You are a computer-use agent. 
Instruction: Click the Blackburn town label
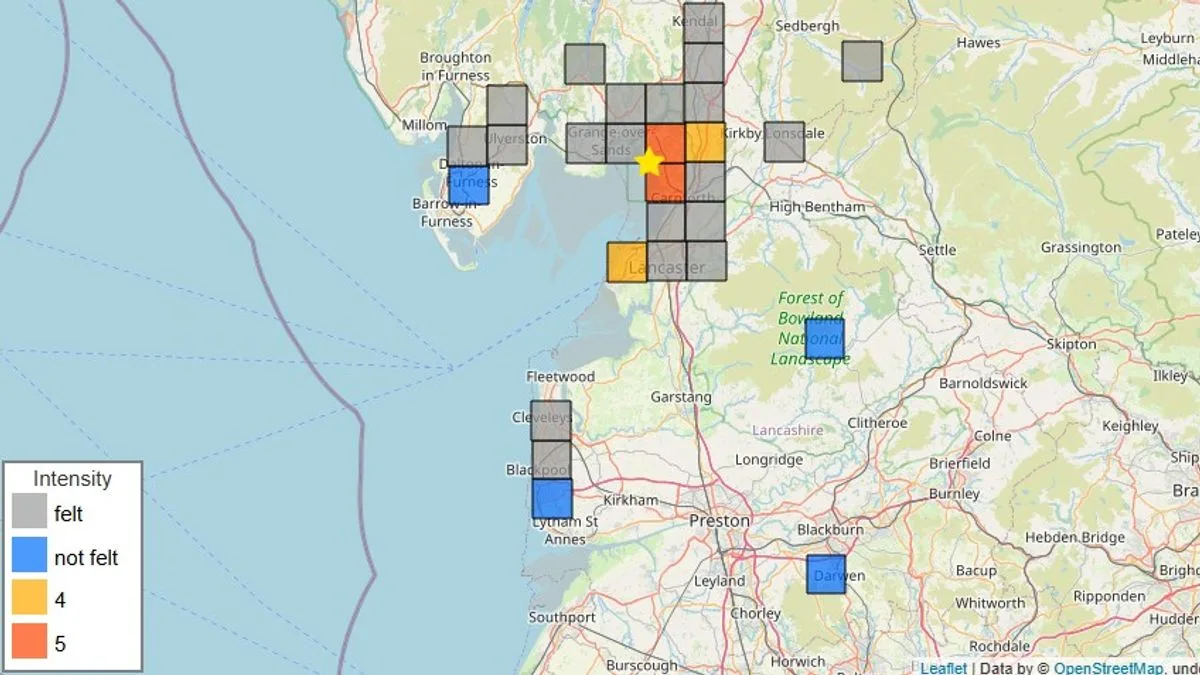(830, 529)
